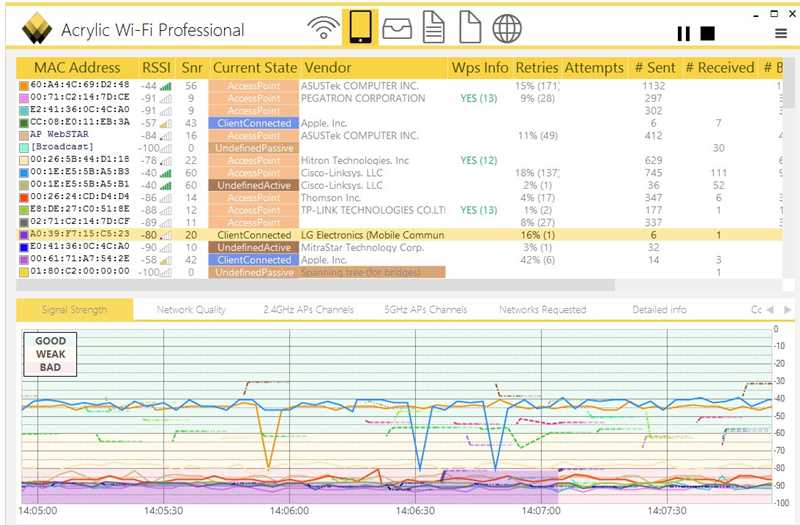The height and width of the screenshot is (525, 800).
Task: Open the Networks Requested tab
Action: pyautogui.click(x=542, y=310)
